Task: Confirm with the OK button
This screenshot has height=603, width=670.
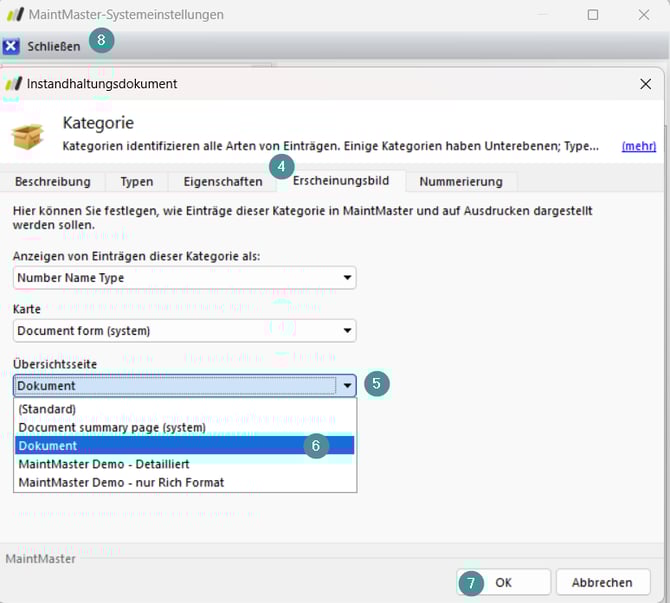Action: pyautogui.click(x=503, y=582)
